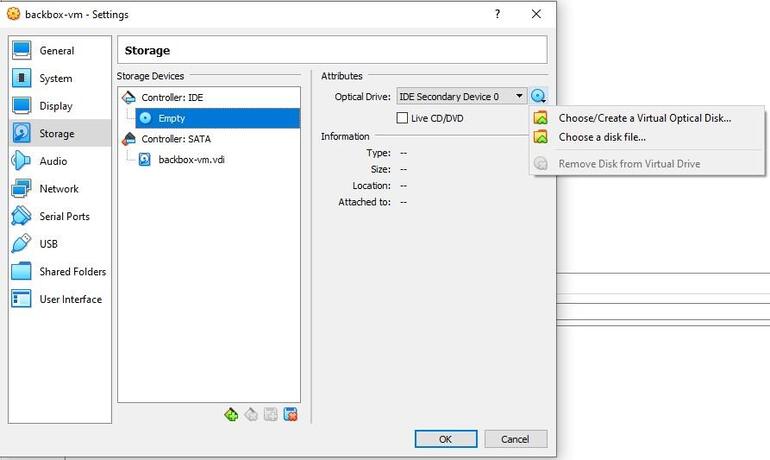
Task: Click the SATA controller icon
Action: pos(129,139)
